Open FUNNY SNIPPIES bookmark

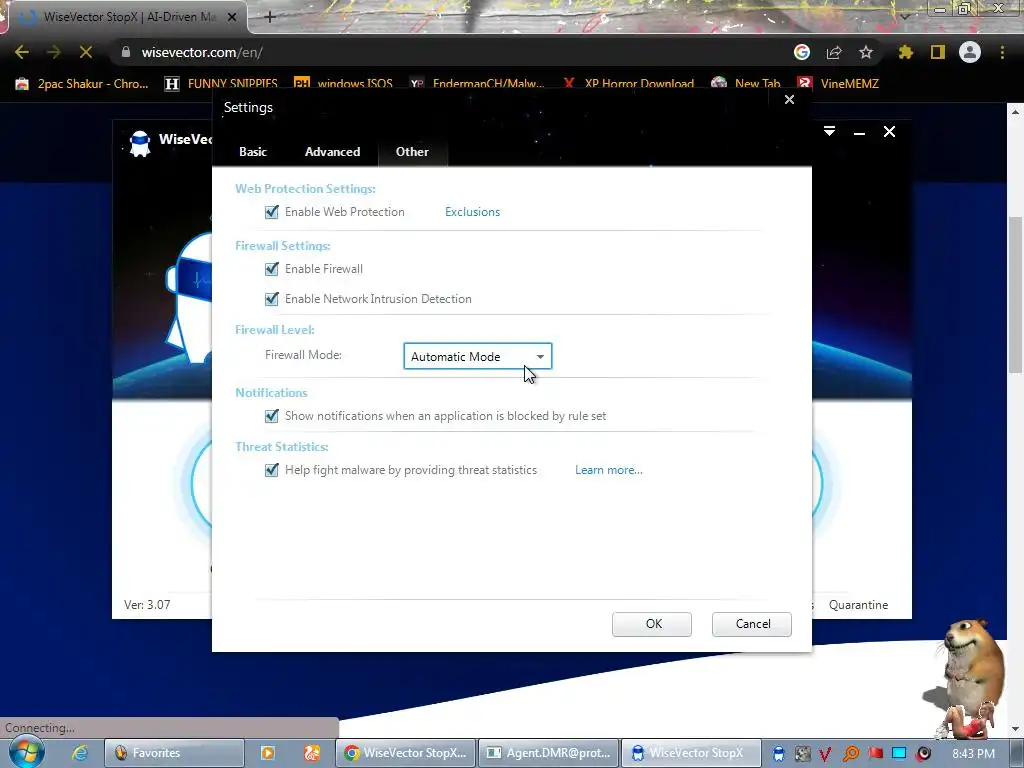click(x=221, y=84)
